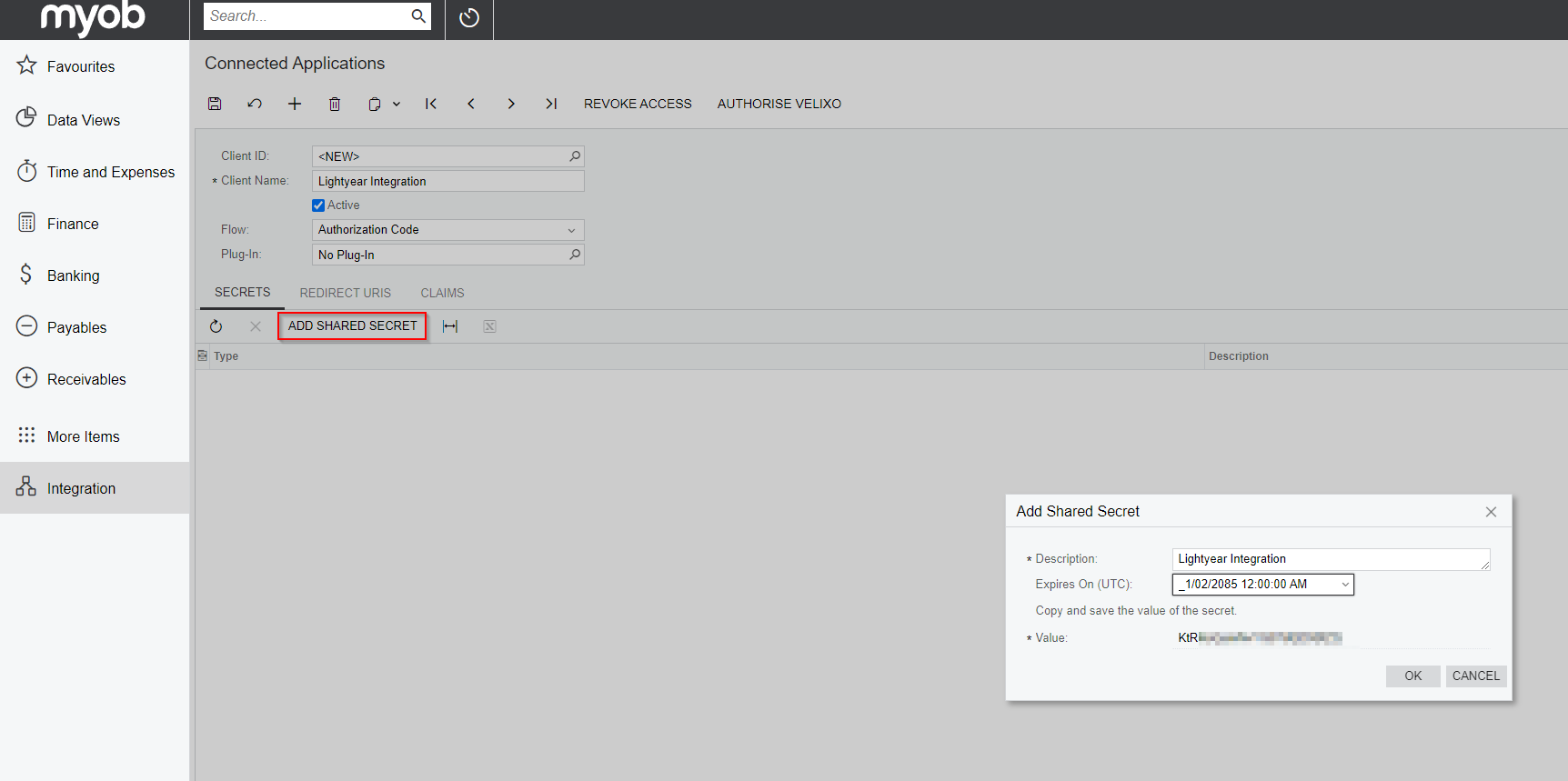Viewport: 1568px width, 781px height.
Task: Open recently visited history icon
Action: [x=469, y=17]
